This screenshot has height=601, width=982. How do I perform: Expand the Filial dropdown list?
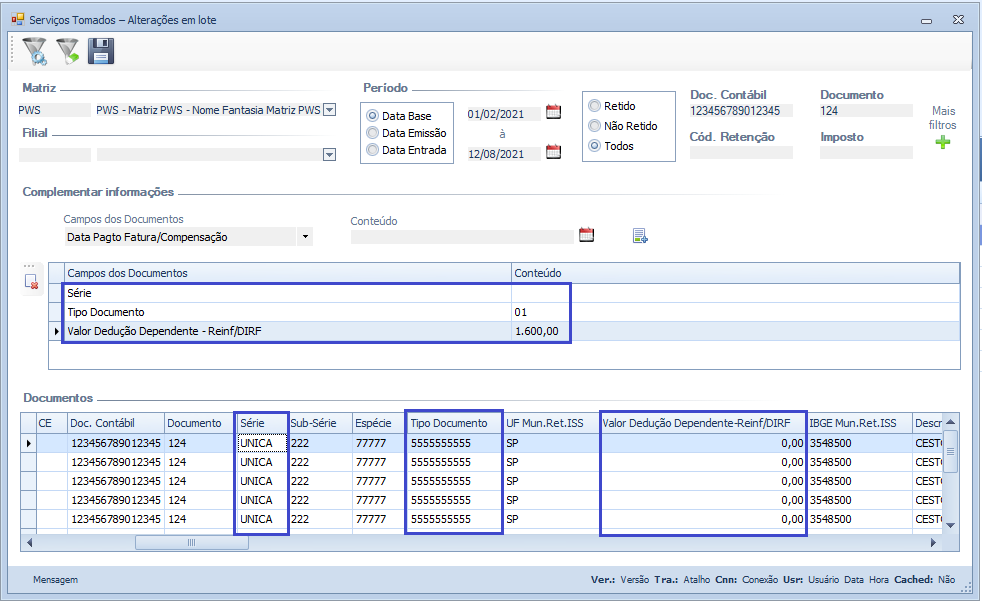click(x=329, y=155)
